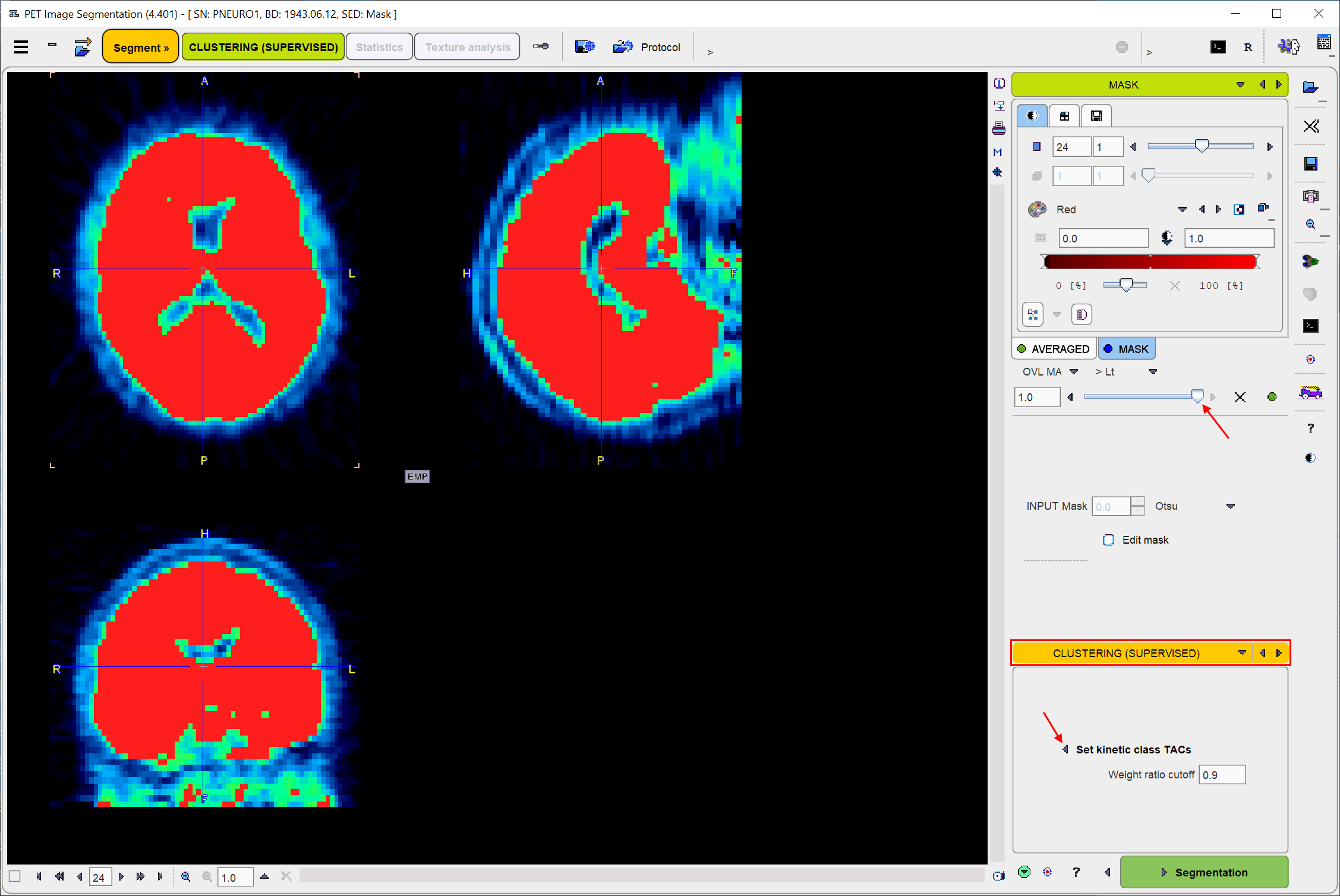Viewport: 1340px width, 896px height.
Task: Click the R console icon
Action: tap(1248, 48)
